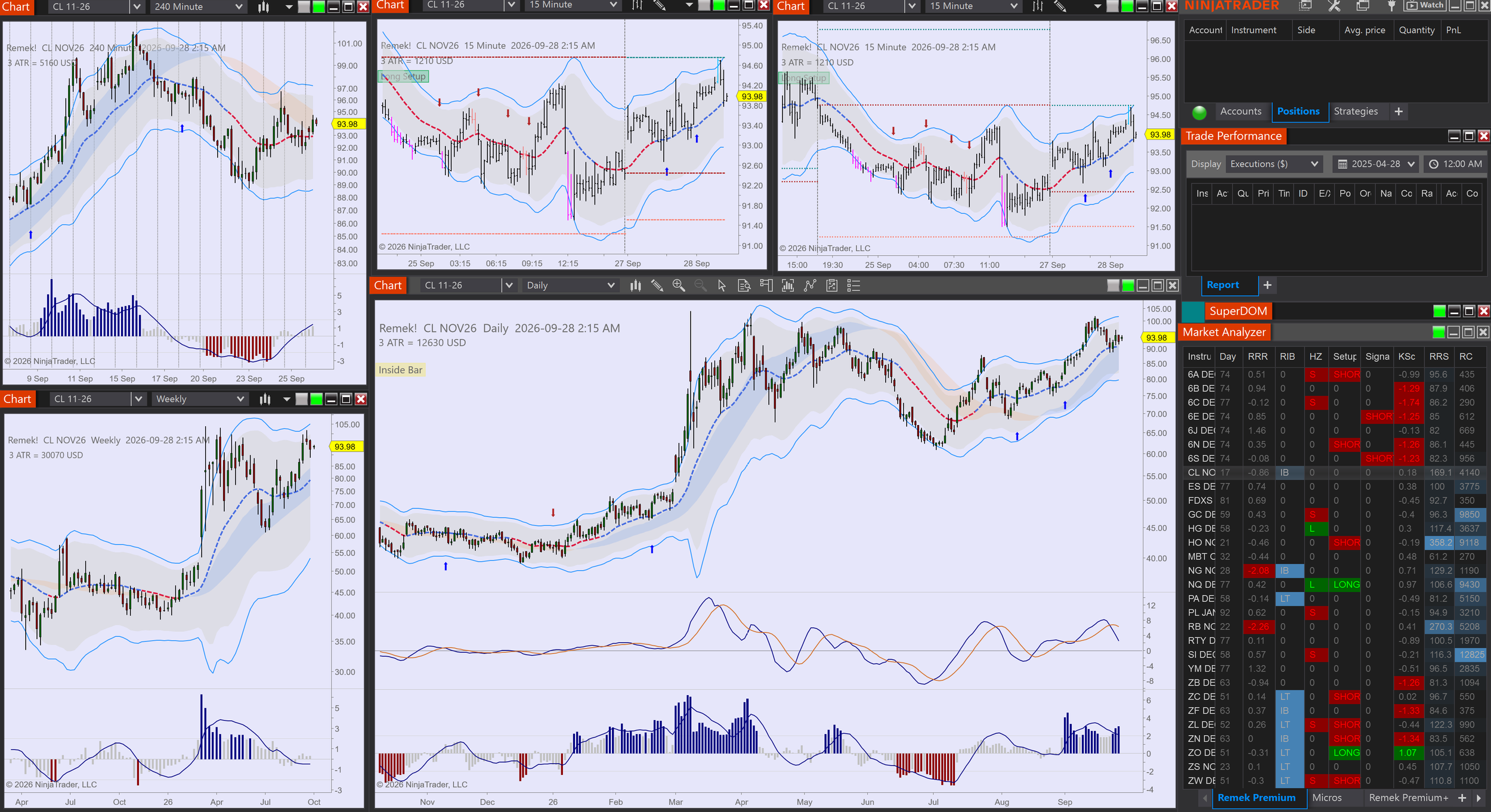Screen dimensions: 1491x812
Task: Open NinjaTrader Workspaces icon
Action: point(1363,6)
